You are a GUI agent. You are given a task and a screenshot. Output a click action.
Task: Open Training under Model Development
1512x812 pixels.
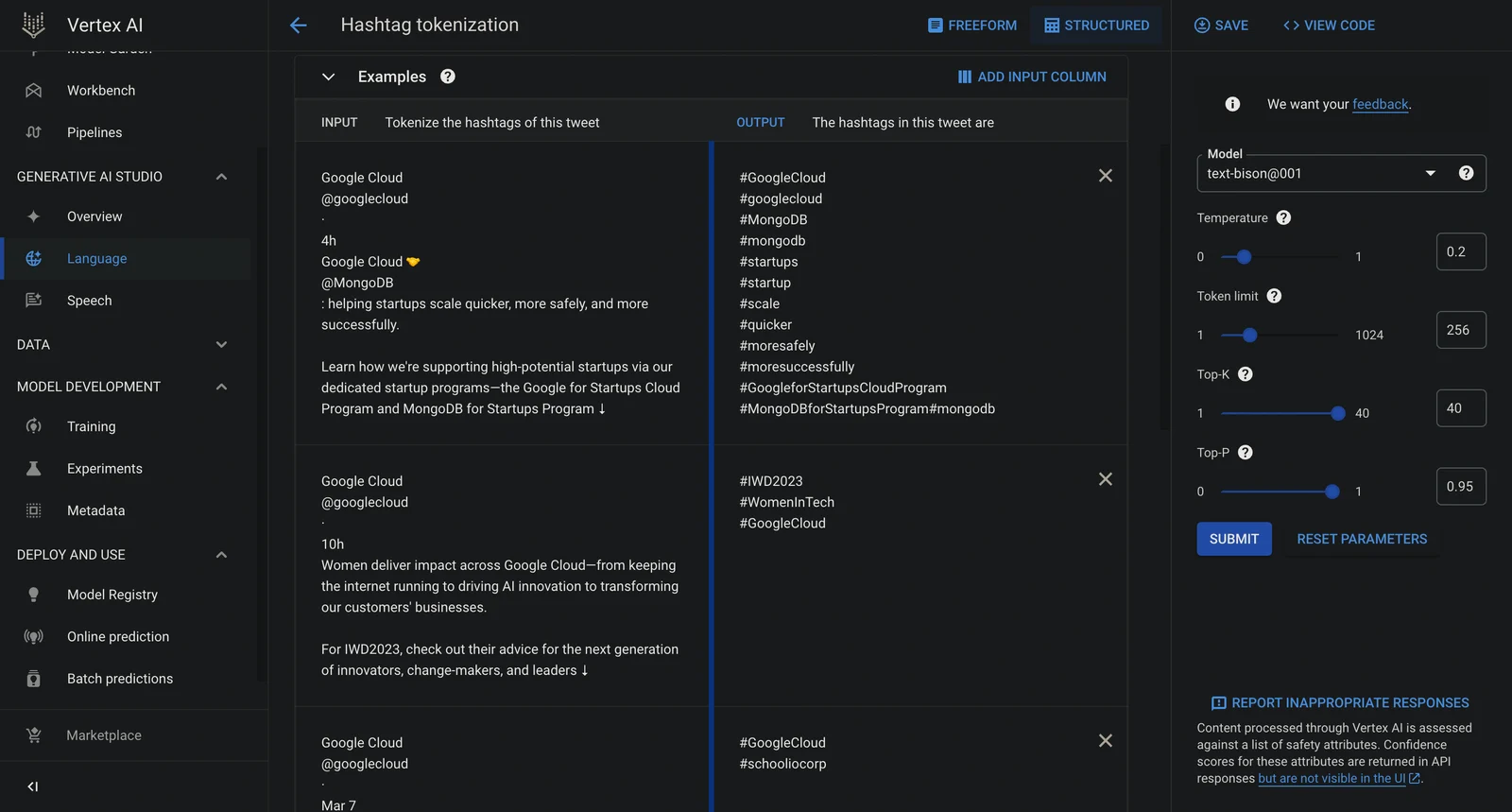tap(92, 426)
